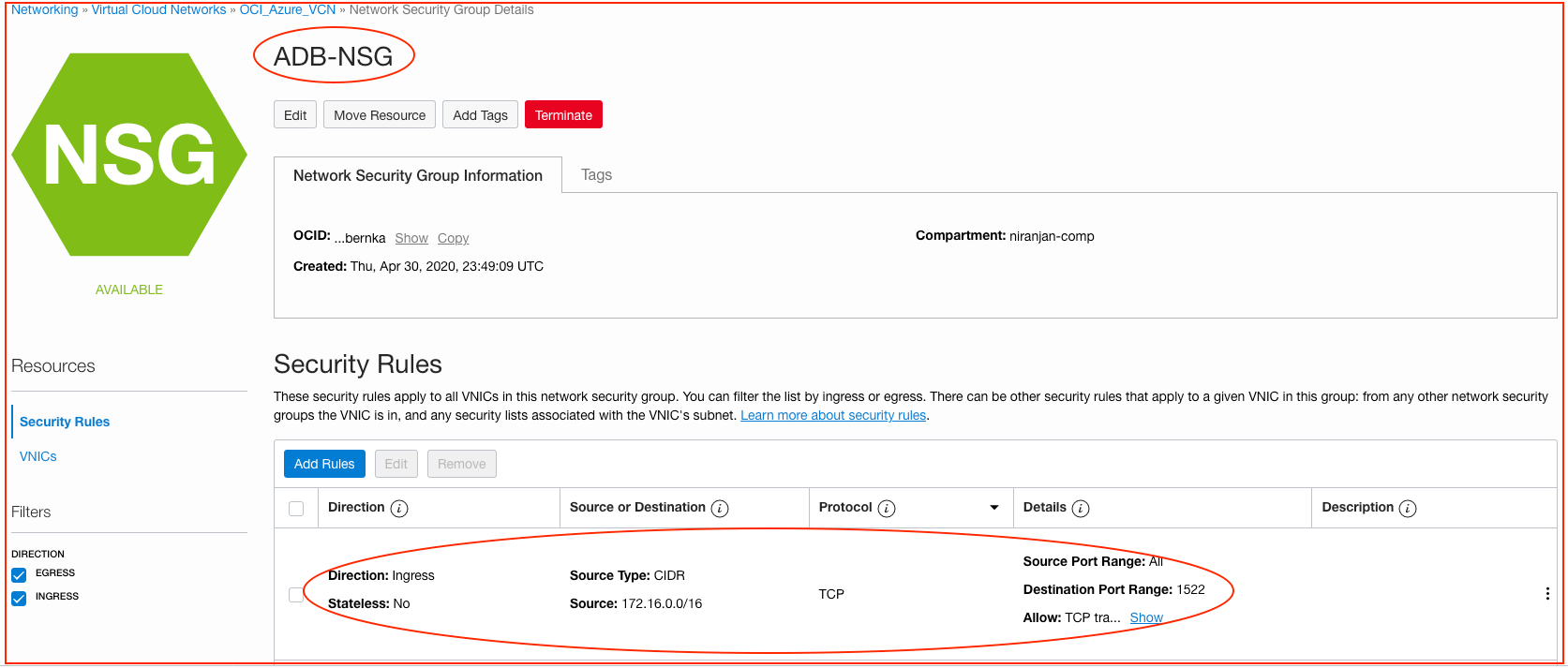Click the Details column info icon

pyautogui.click(x=1081, y=509)
